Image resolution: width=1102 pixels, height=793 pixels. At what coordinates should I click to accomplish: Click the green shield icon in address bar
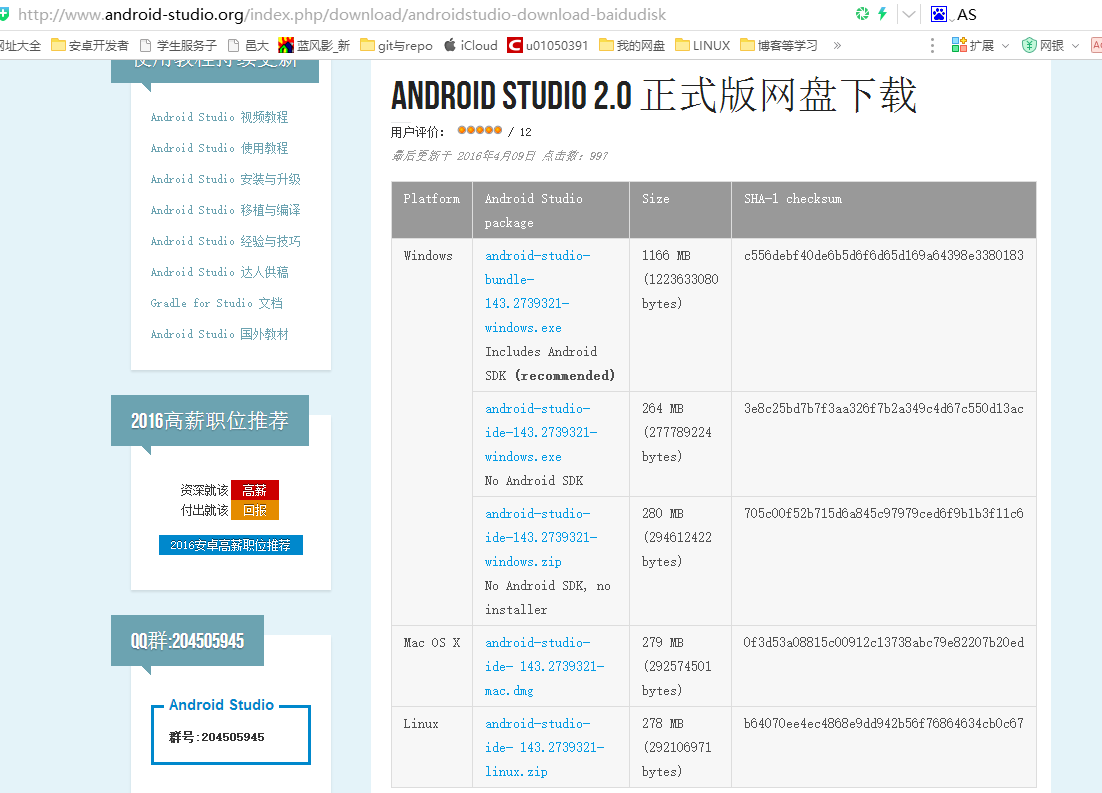pyautogui.click(x=4, y=14)
